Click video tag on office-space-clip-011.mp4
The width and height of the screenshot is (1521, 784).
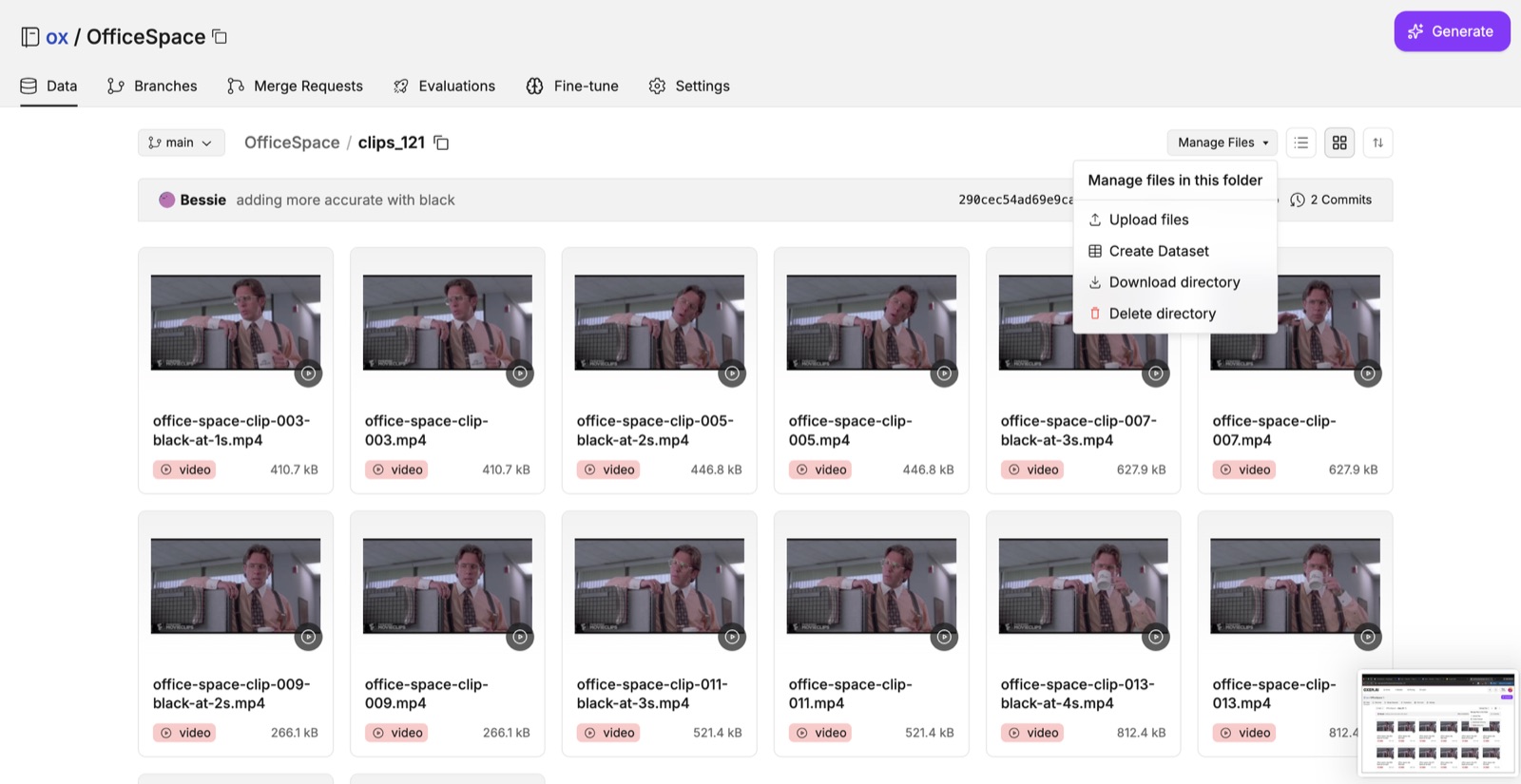820,733
